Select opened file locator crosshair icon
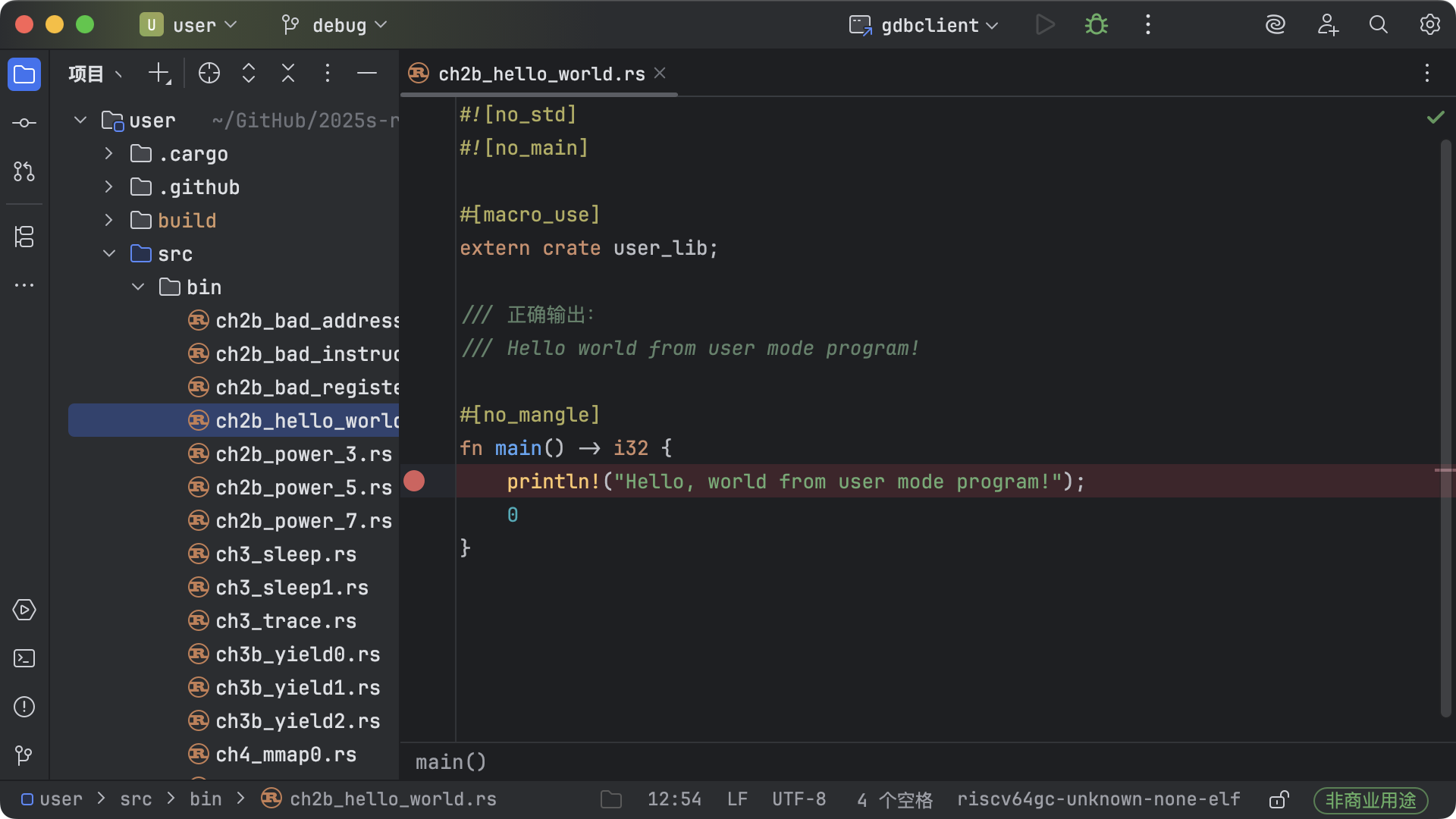Screen dimensions: 1456x819 pos(209,74)
